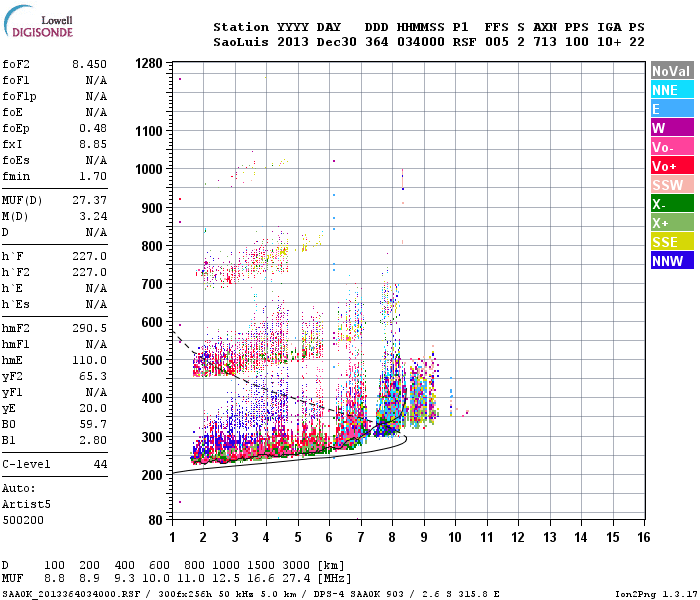
Task: Select the NNW blue legend swatch
Action: [x=672, y=261]
